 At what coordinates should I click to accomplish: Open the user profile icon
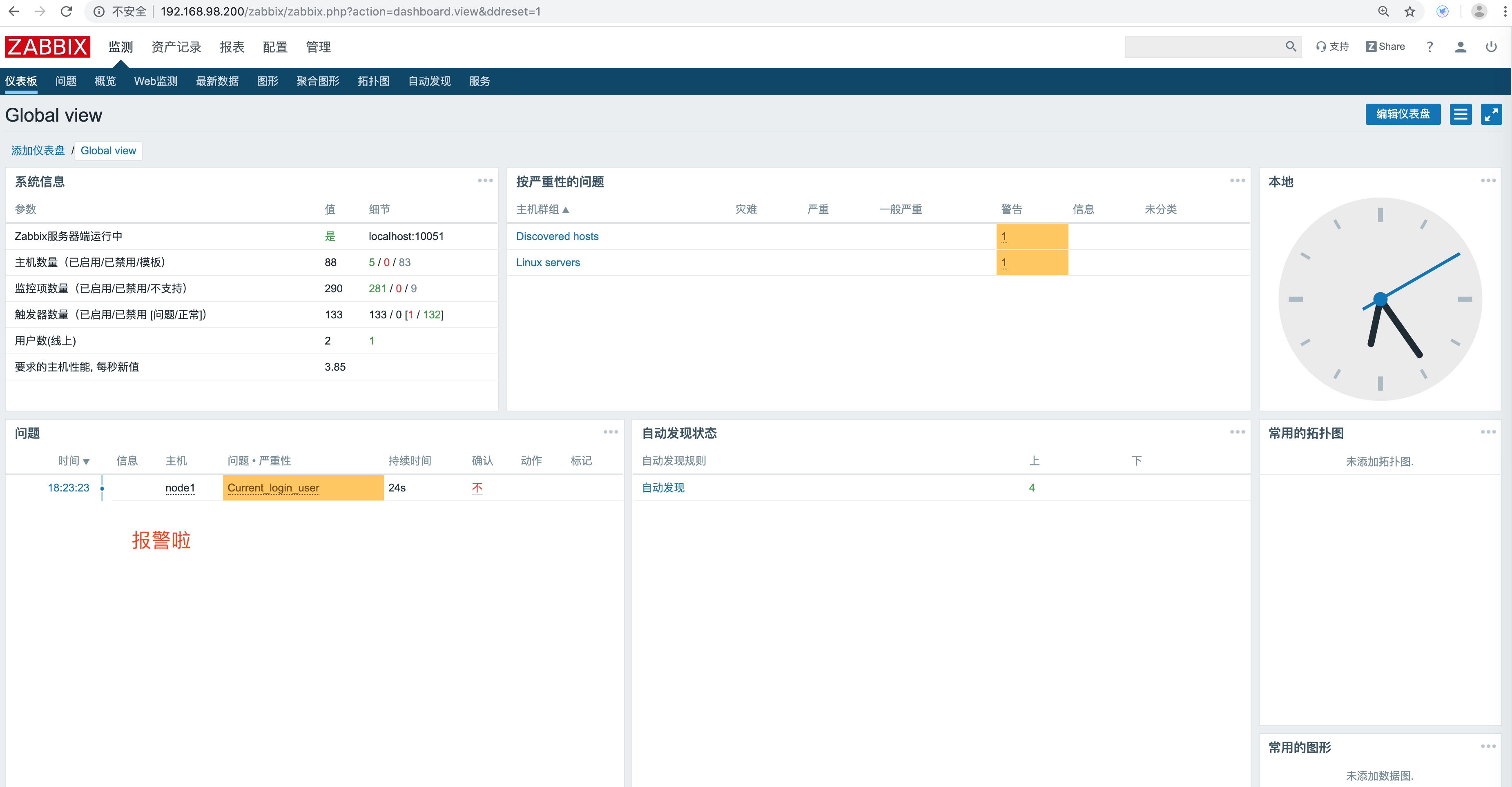pos(1461,47)
